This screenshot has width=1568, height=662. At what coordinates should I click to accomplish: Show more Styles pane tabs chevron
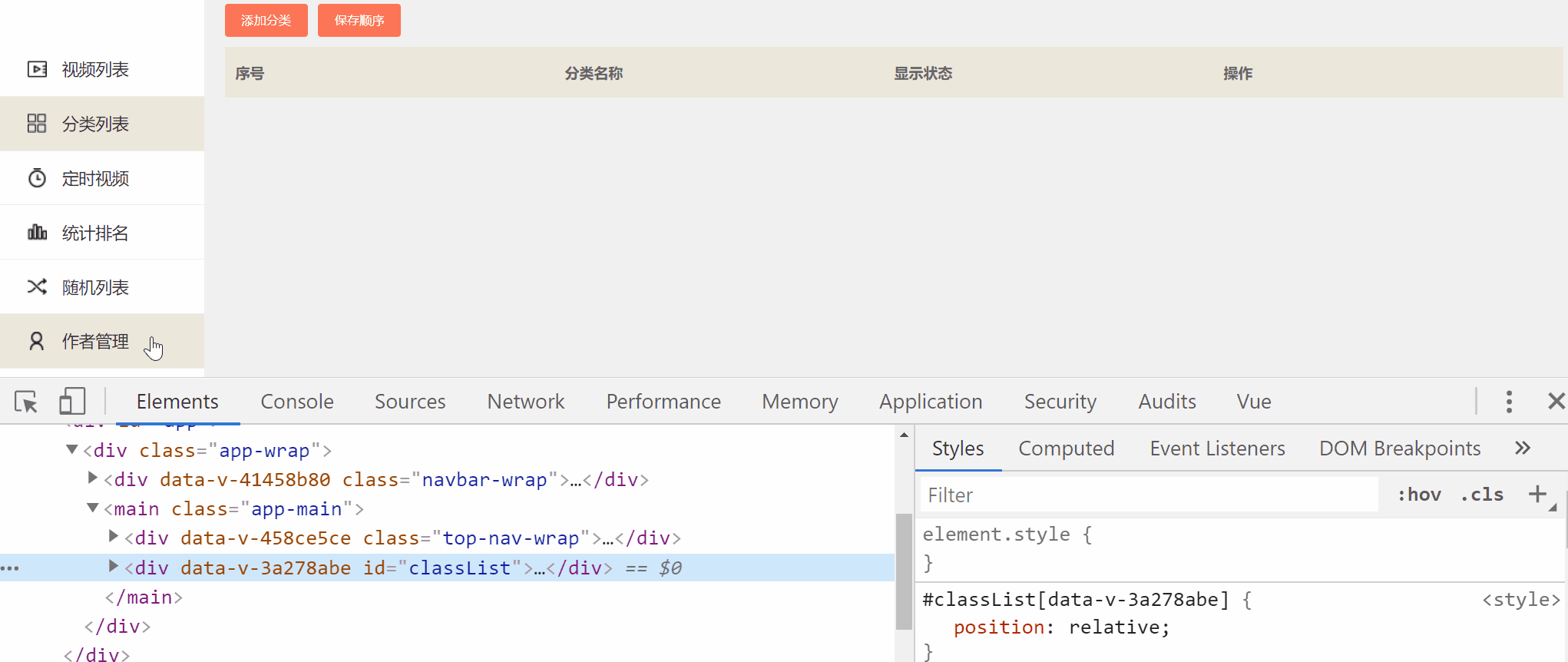point(1523,448)
